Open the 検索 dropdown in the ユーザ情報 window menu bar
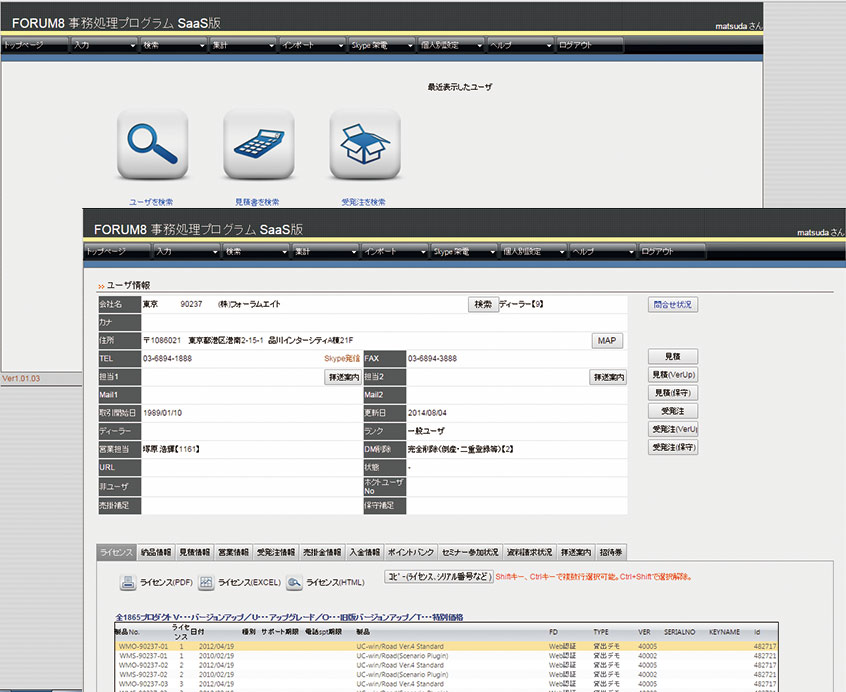The image size is (846, 692). click(256, 251)
